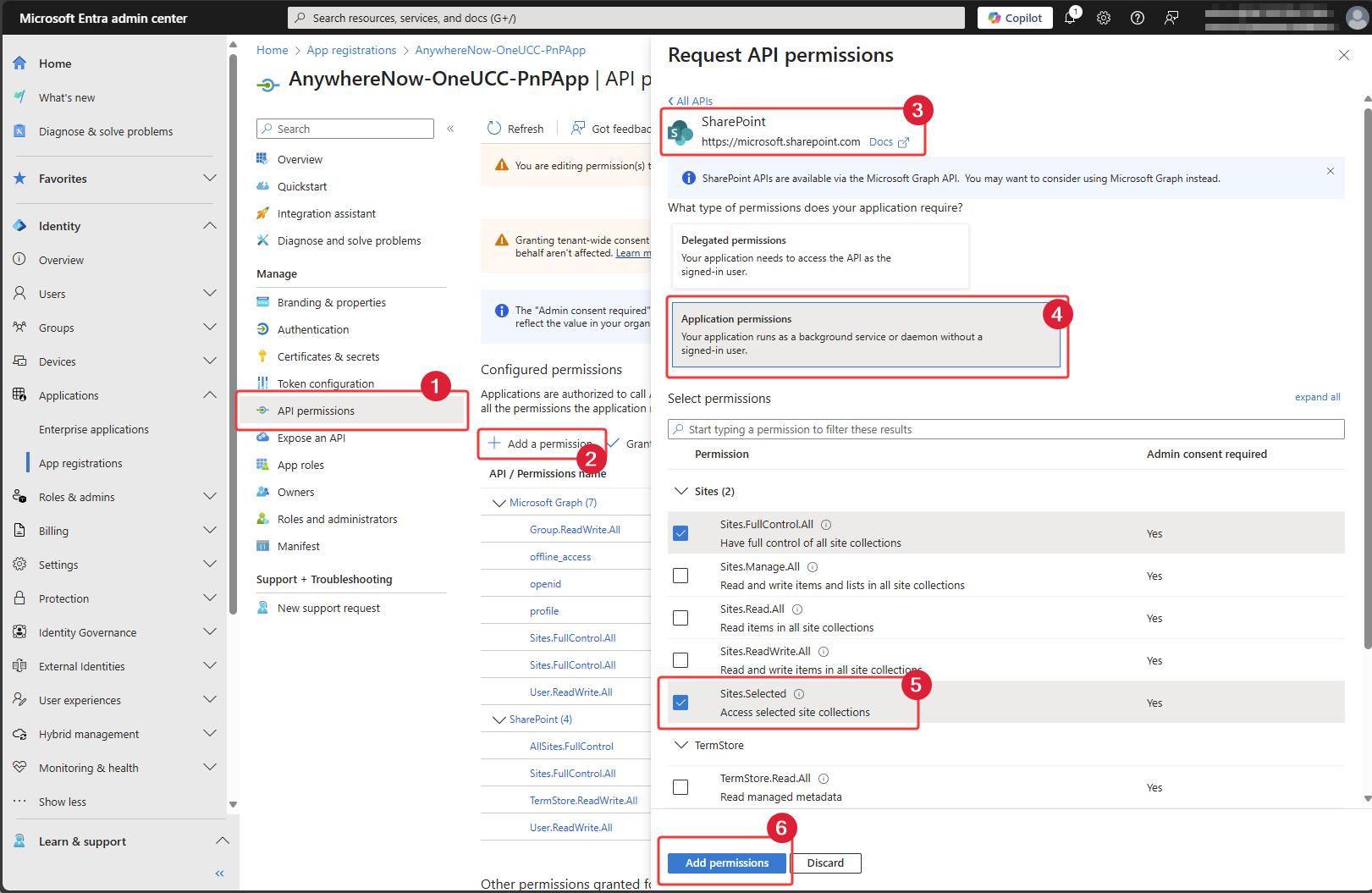
Task: Check Sites.Read.All permission checkbox
Action: (x=680, y=618)
